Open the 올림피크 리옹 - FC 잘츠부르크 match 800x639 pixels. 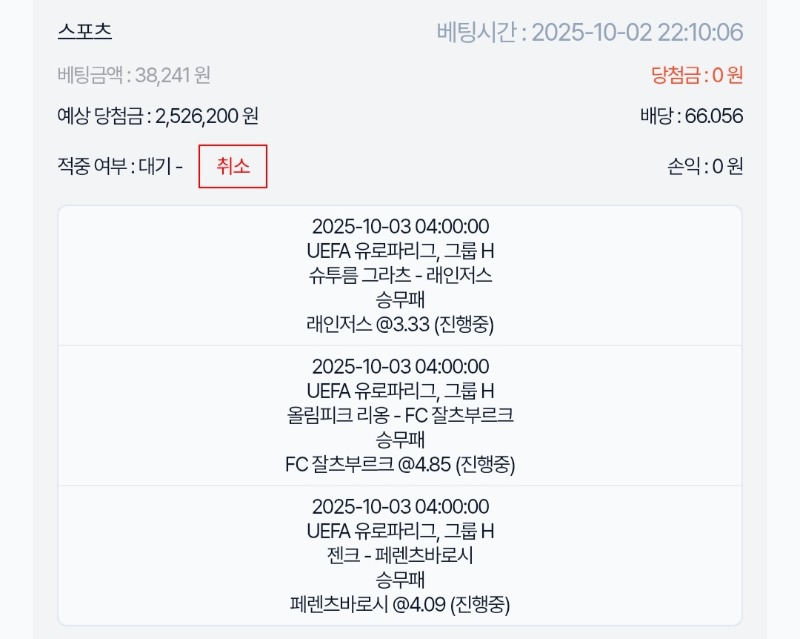(400, 415)
